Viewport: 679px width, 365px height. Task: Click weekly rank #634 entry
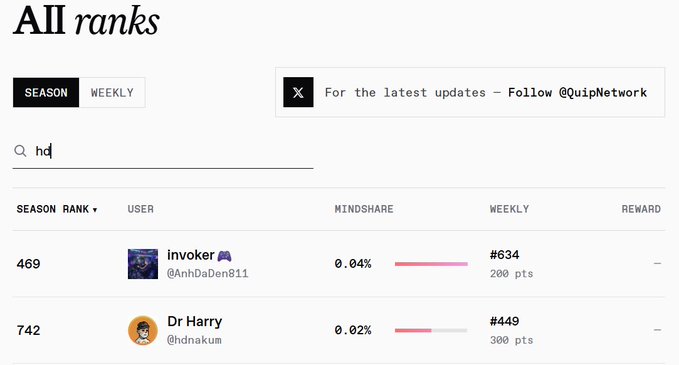click(504, 255)
